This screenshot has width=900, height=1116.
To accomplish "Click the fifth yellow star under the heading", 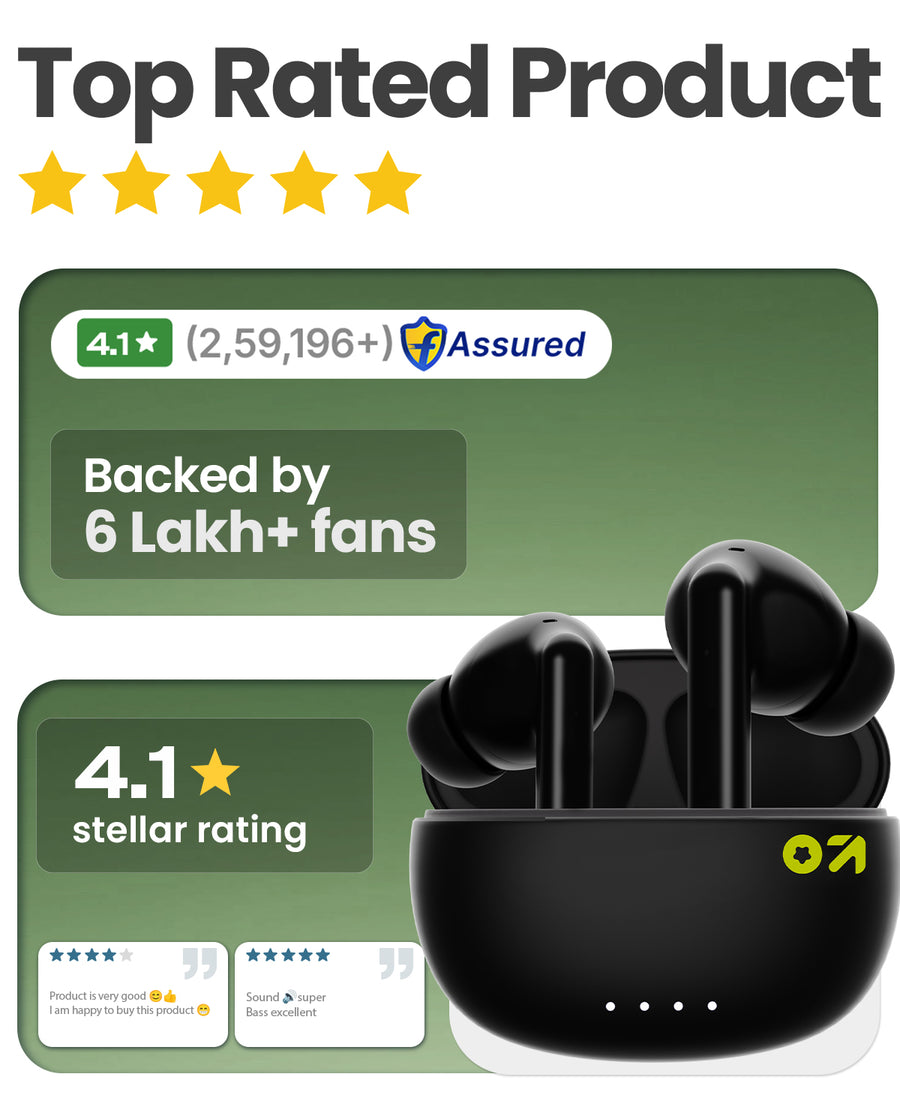I will tap(388, 183).
